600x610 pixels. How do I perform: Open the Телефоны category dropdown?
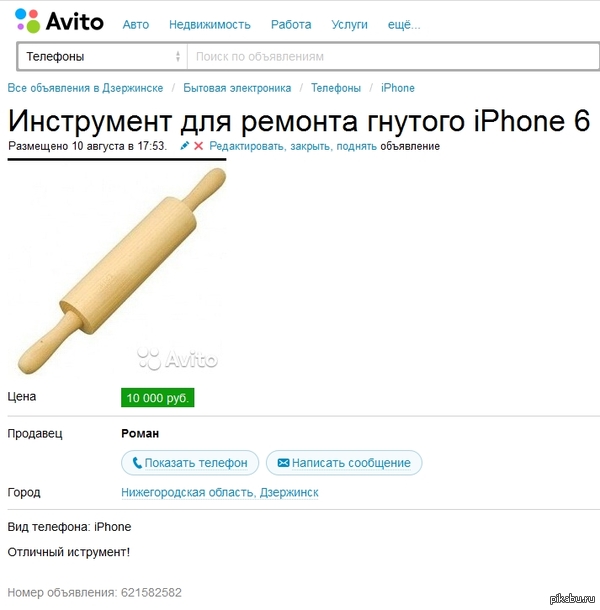(x=103, y=57)
